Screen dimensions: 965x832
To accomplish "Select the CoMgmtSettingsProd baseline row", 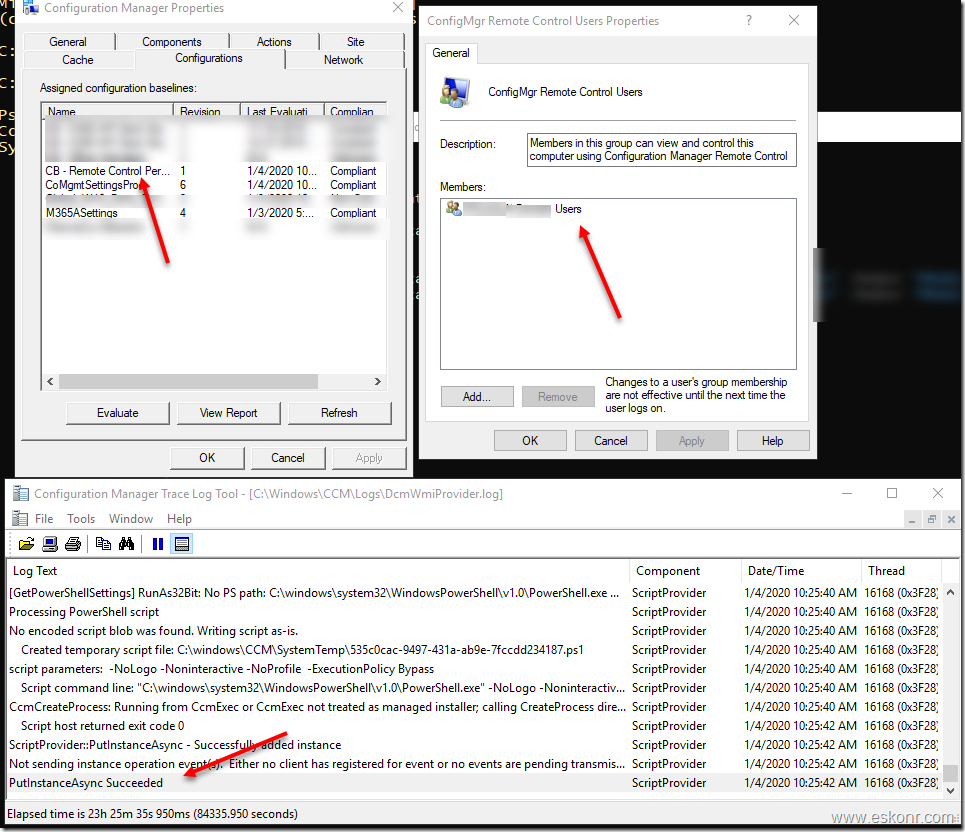I will (215, 185).
